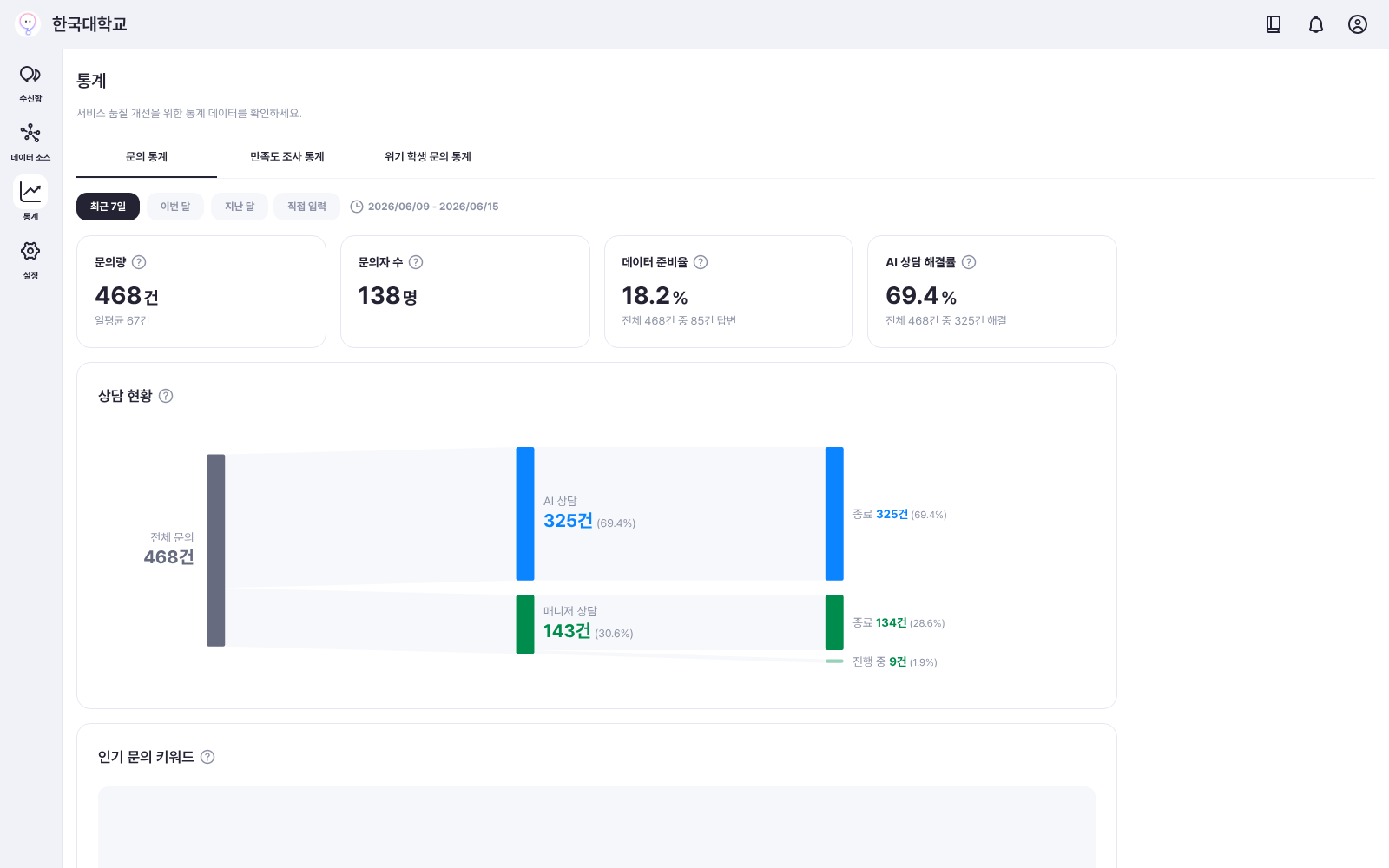The height and width of the screenshot is (868, 1389).
Task: Select the 이번 달 period filter
Action: (175, 207)
